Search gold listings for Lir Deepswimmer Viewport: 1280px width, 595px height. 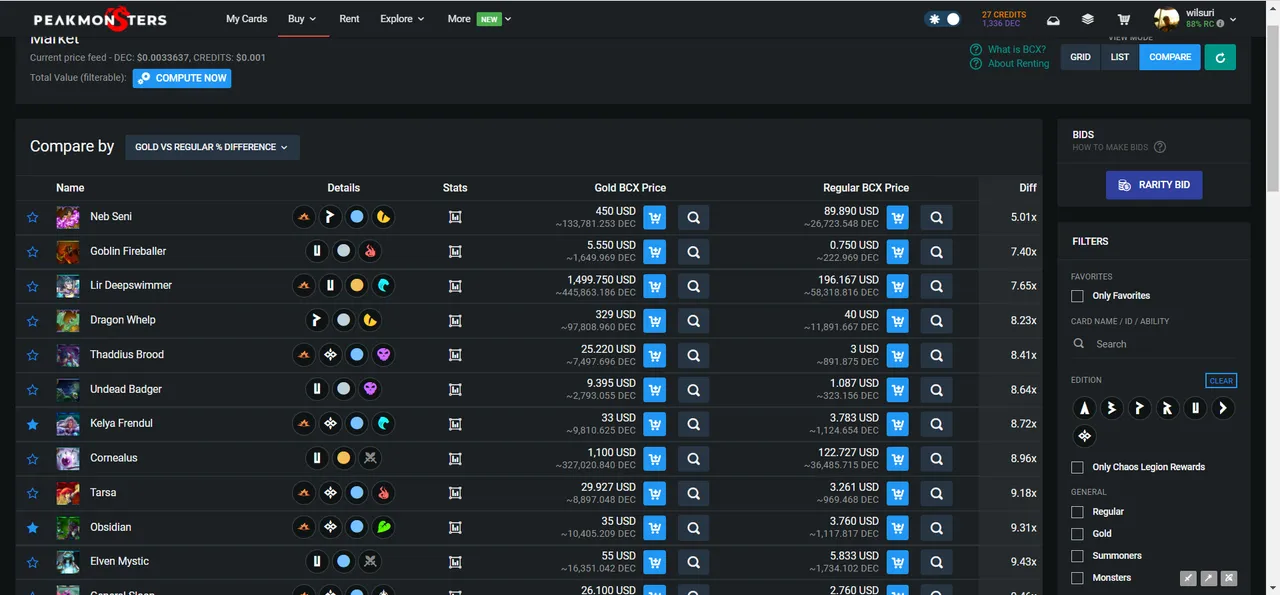693,287
